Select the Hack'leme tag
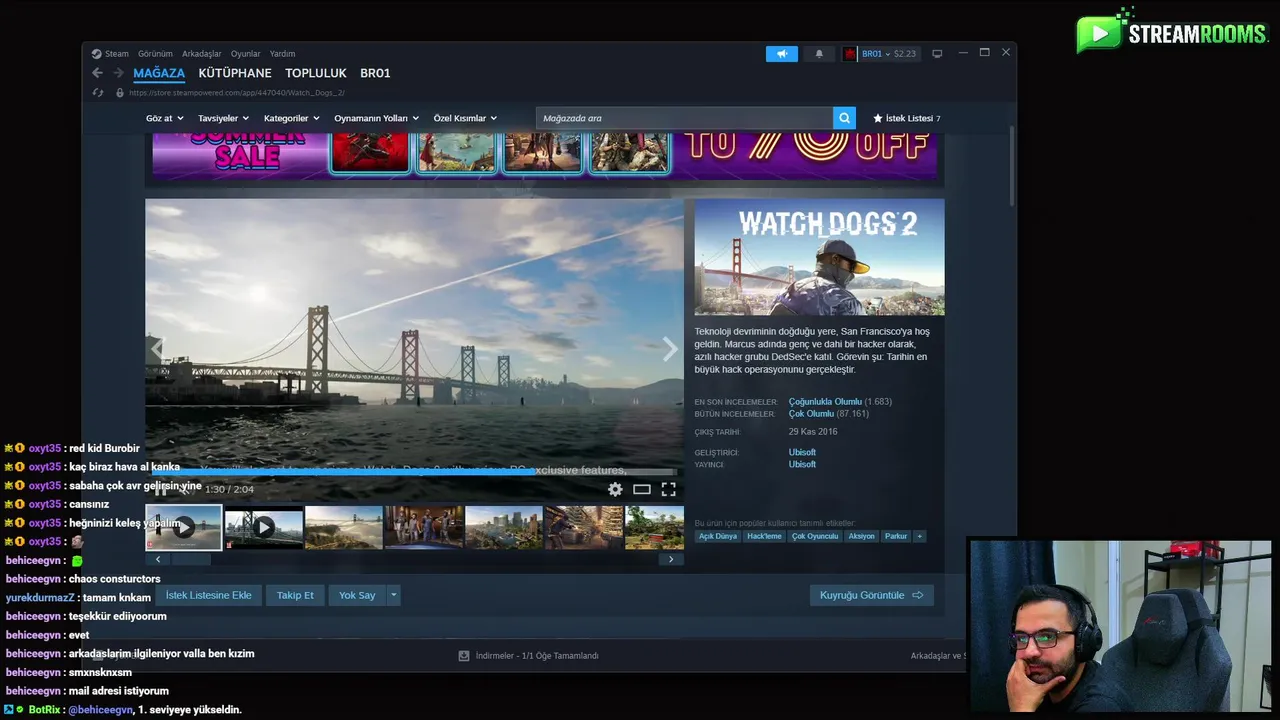Screen dimensions: 1280x720 tap(765, 536)
